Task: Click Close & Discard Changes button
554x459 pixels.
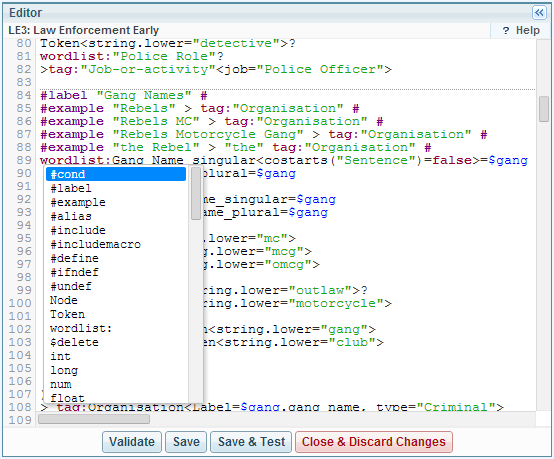Action: (374, 442)
